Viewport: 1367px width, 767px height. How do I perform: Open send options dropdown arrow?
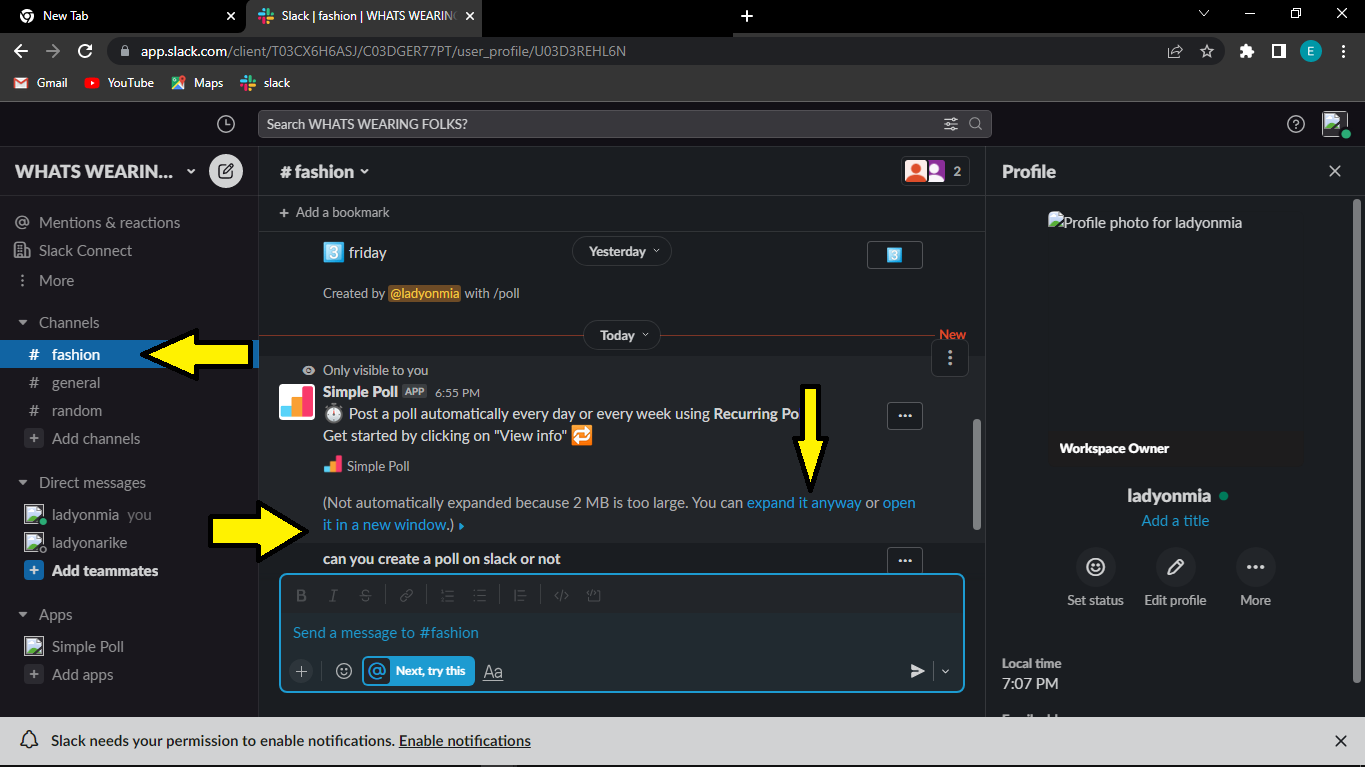pyautogui.click(x=946, y=671)
